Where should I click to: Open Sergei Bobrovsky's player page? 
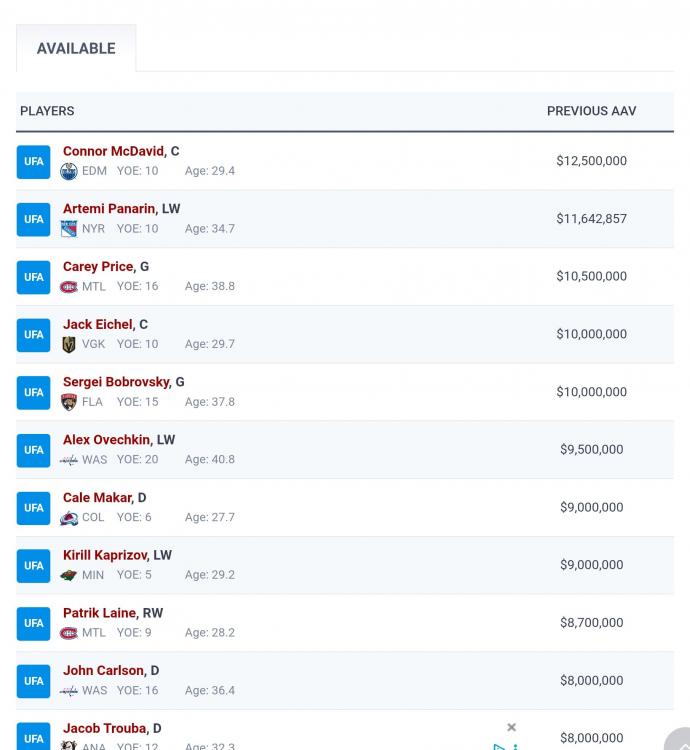(x=116, y=382)
